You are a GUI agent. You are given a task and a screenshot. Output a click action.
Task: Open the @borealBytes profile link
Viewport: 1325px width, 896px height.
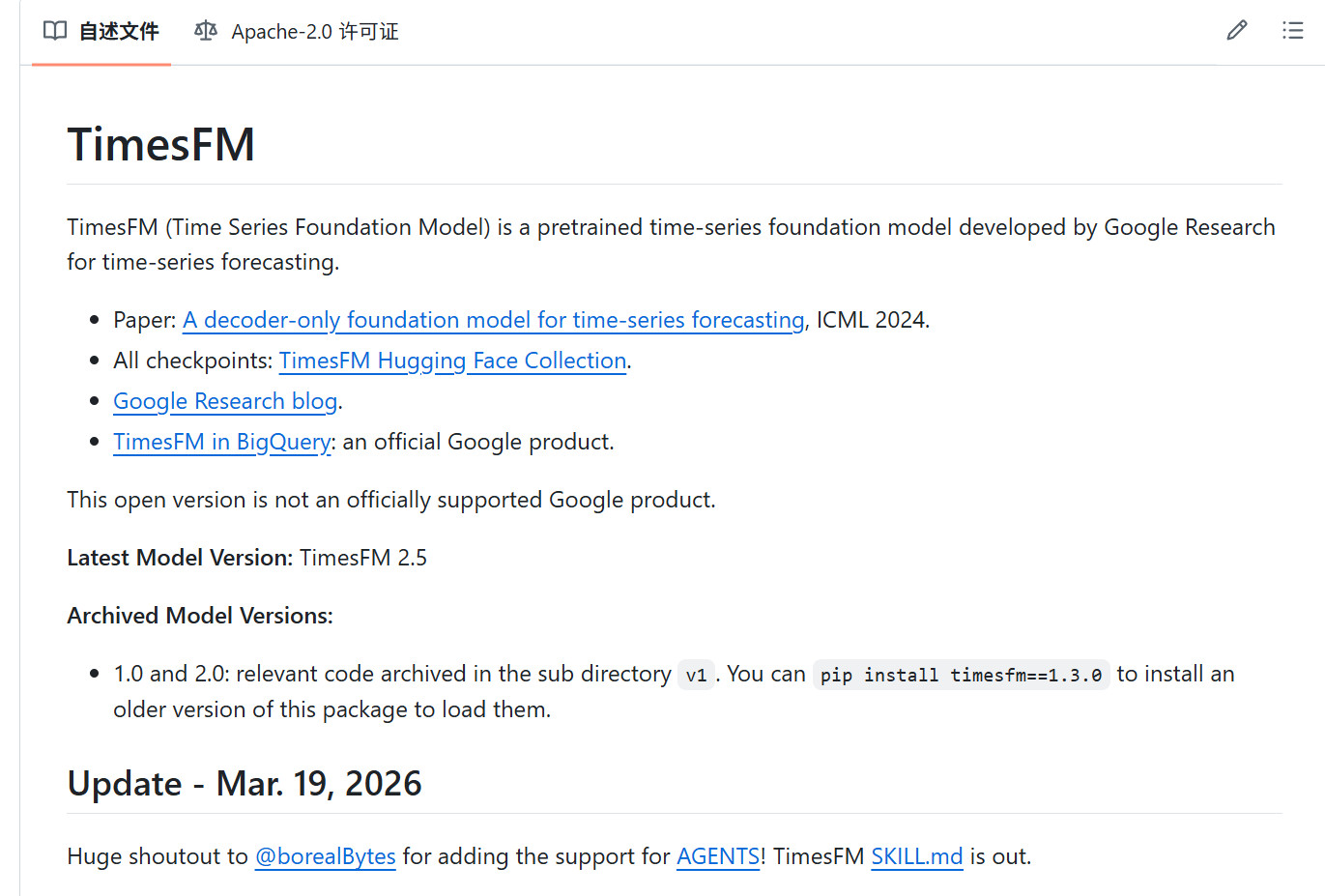point(325,856)
